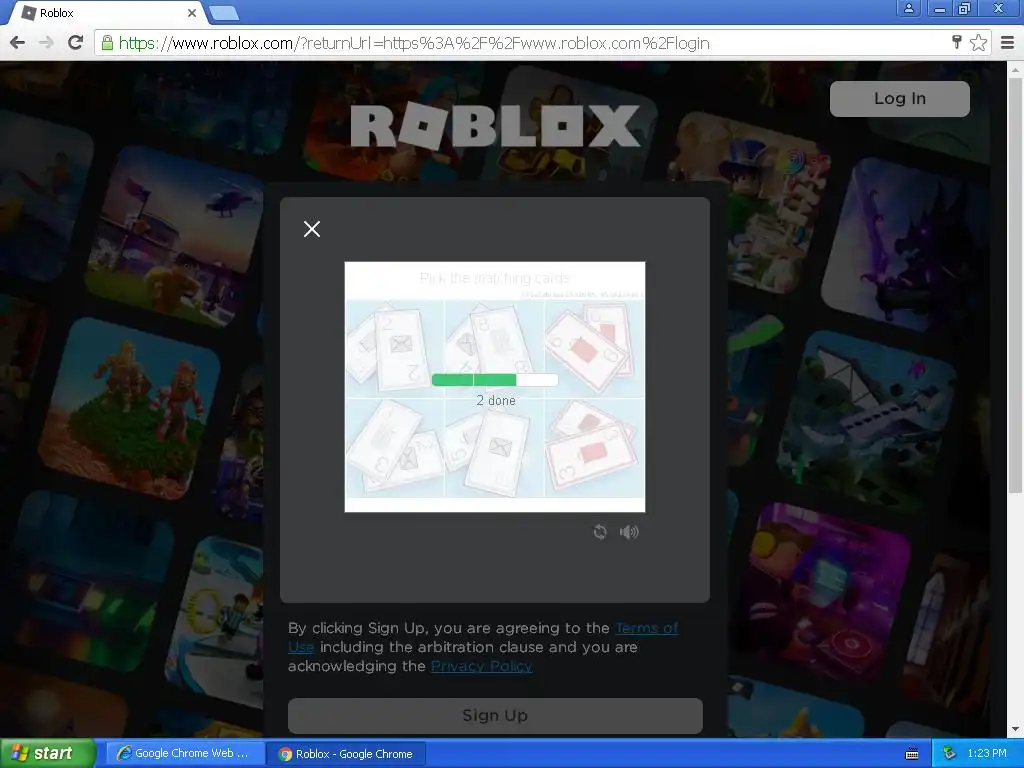
Task: Click the 1:23 PM clock
Action: tap(987, 754)
